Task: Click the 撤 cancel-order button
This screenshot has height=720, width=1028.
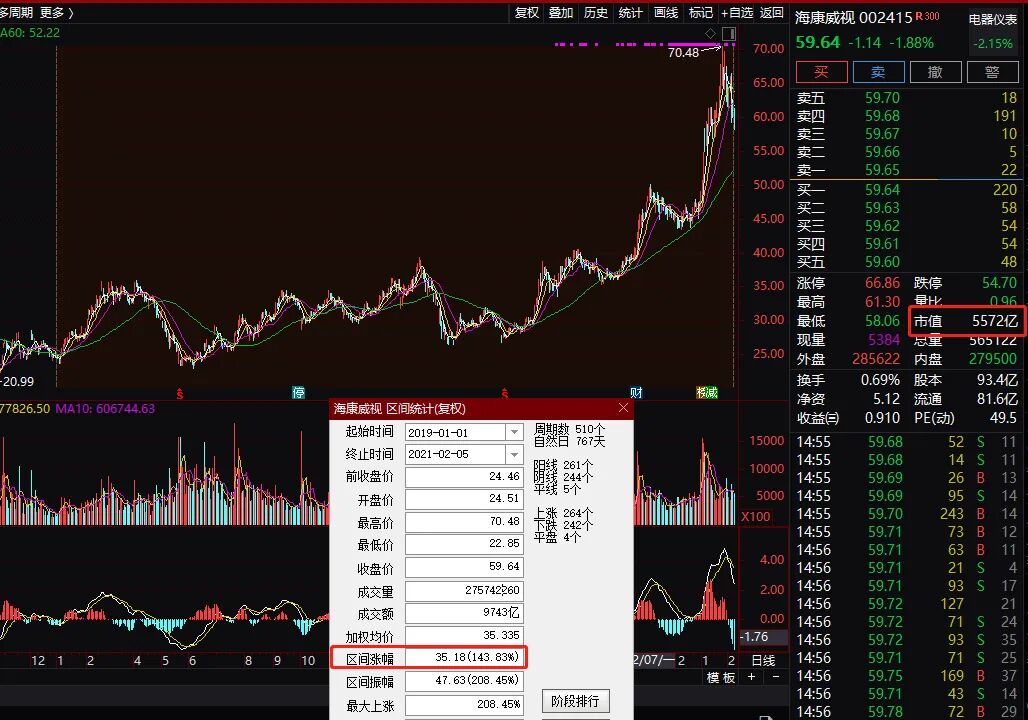Action: (936, 71)
